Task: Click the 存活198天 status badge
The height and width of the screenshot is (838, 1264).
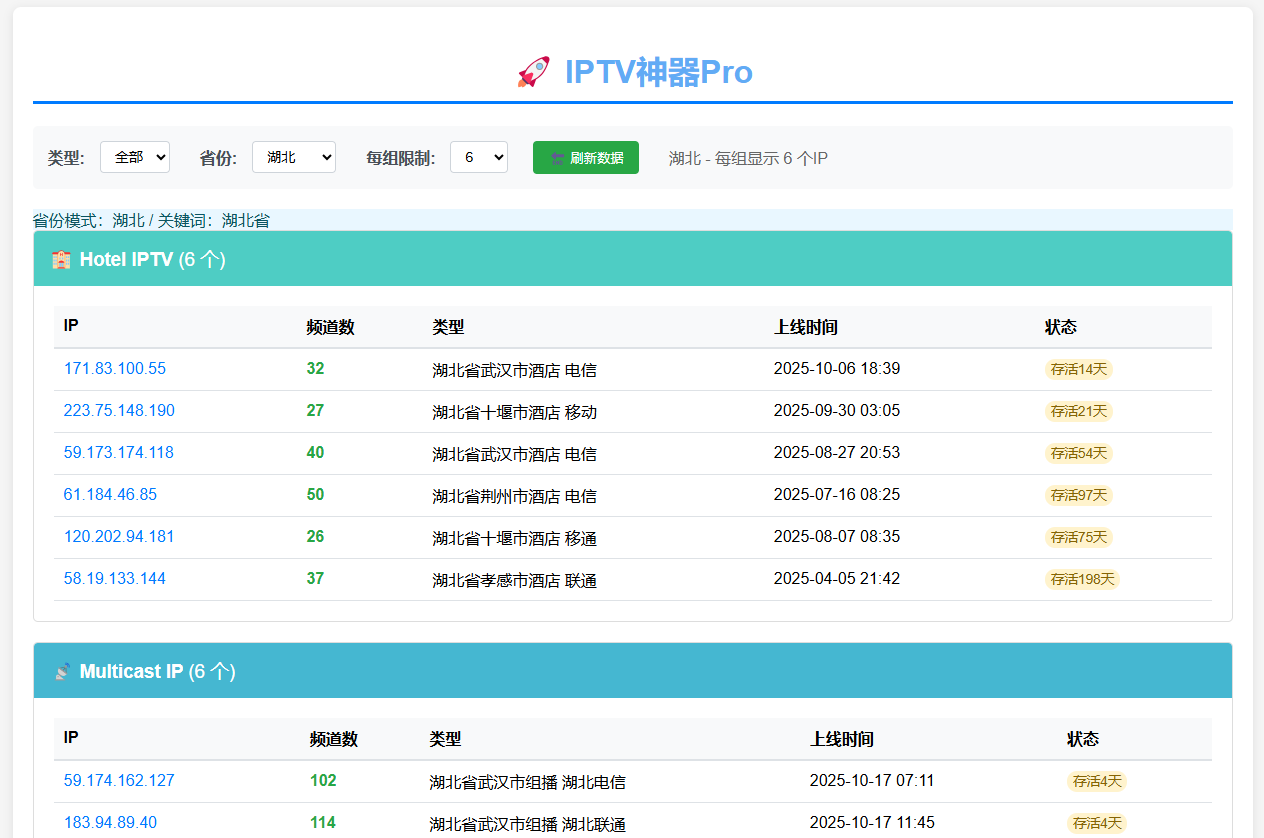Action: point(1082,579)
